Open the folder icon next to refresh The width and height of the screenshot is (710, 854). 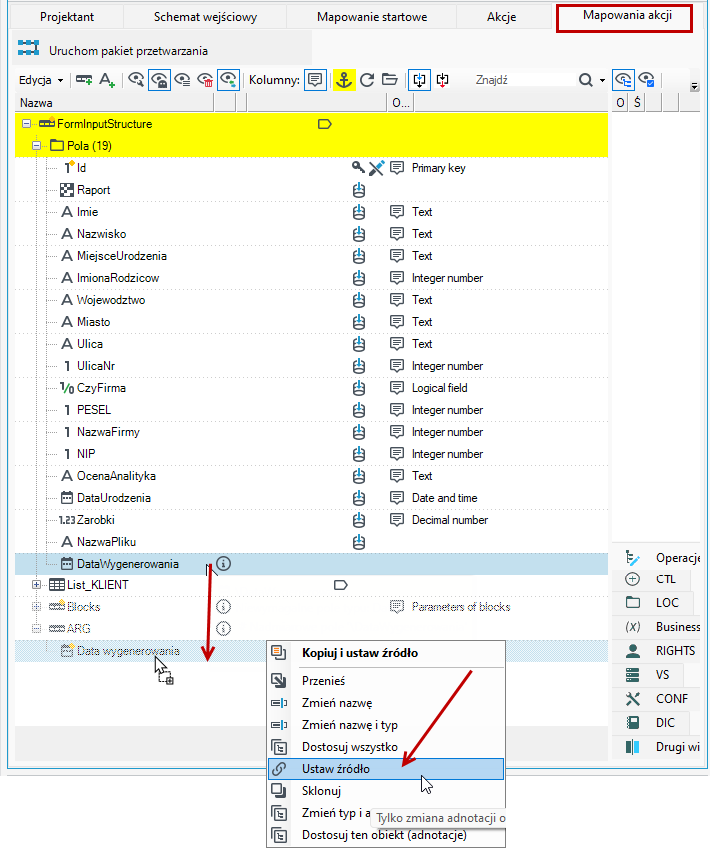(x=390, y=80)
